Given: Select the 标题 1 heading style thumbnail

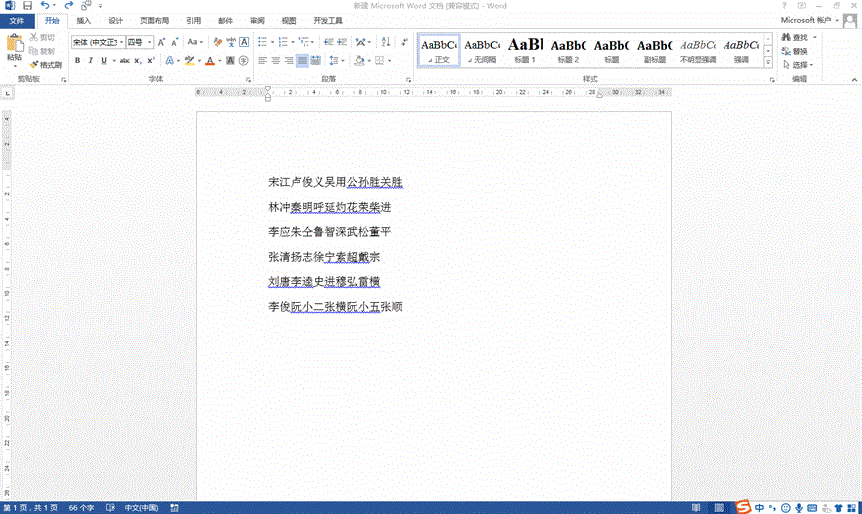Looking at the screenshot, I should (525, 49).
